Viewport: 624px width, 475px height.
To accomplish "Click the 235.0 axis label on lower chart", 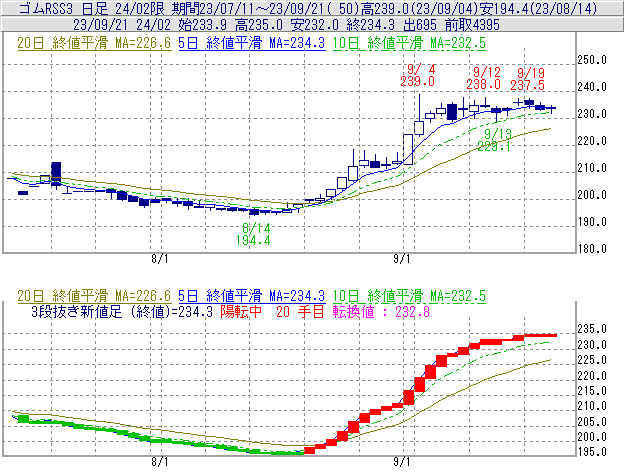I will (592, 329).
